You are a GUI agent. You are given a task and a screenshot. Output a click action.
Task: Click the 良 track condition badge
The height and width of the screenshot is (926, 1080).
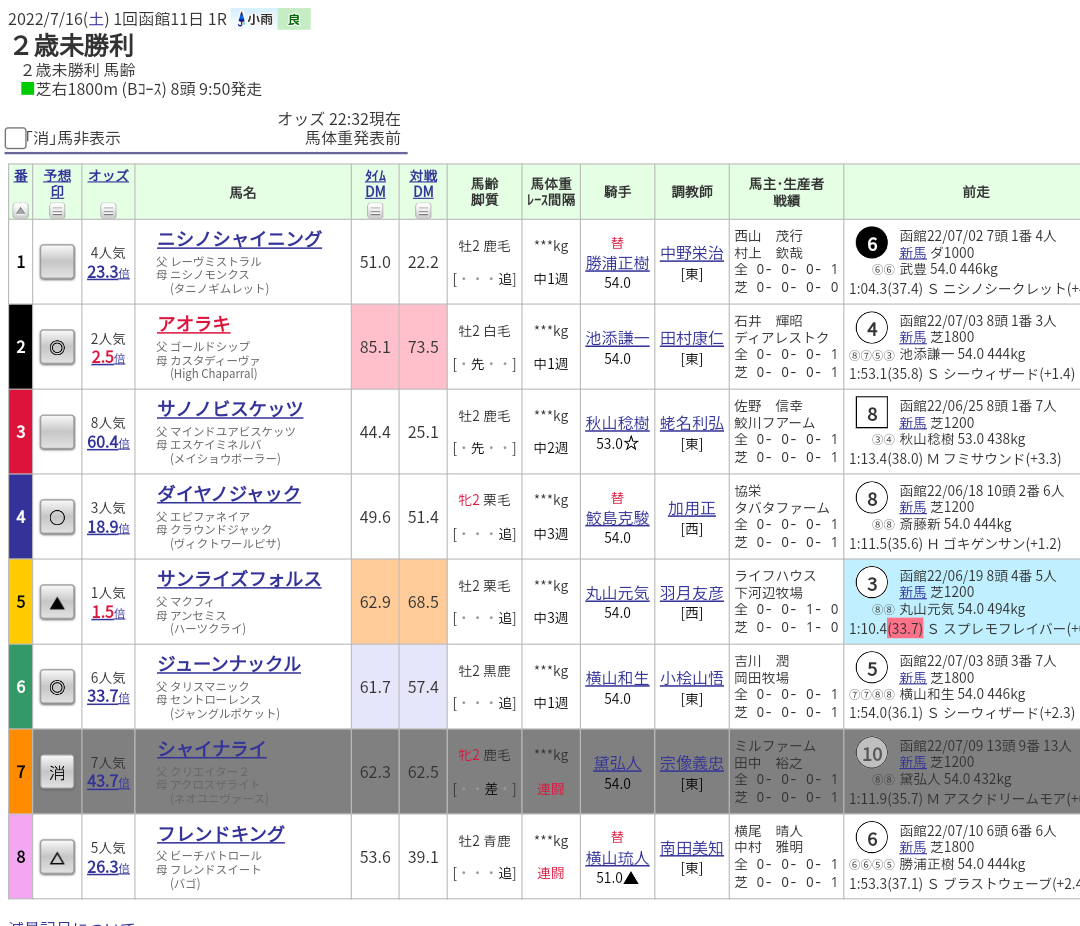click(294, 19)
